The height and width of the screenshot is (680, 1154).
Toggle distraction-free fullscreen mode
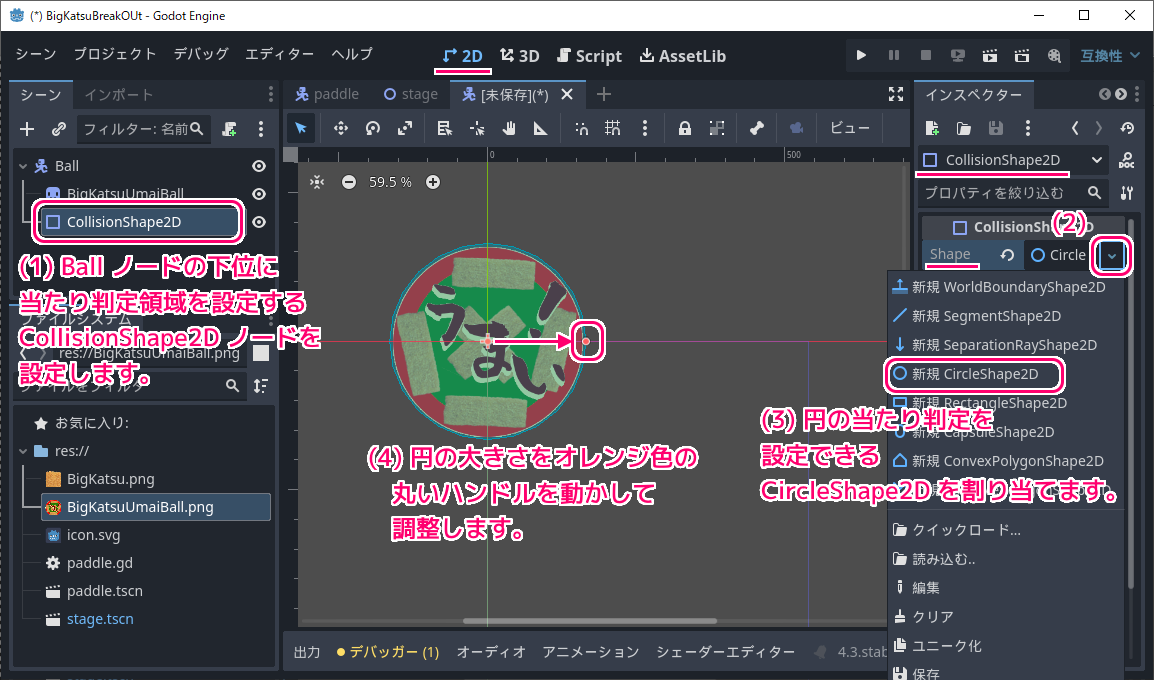896,94
